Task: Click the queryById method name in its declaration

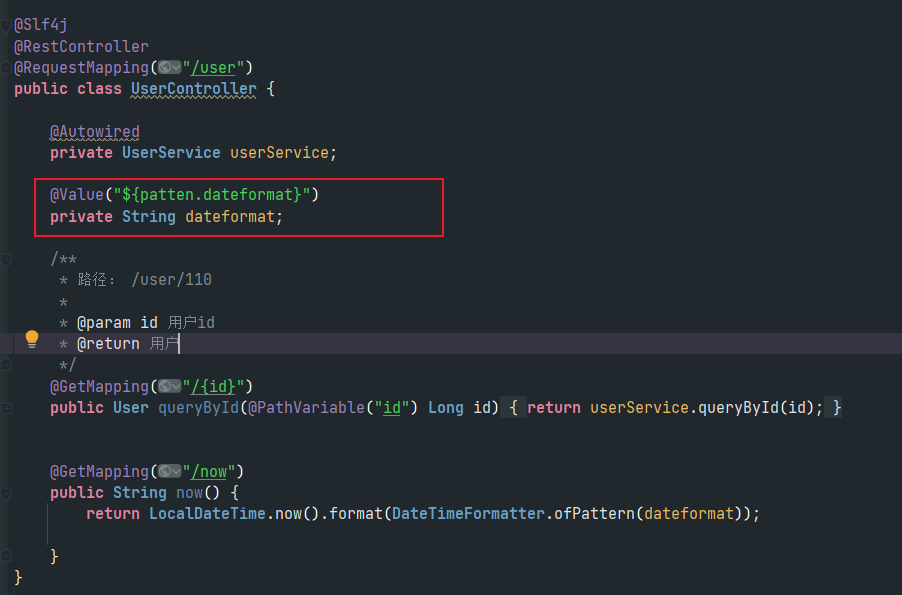Action: (x=198, y=407)
